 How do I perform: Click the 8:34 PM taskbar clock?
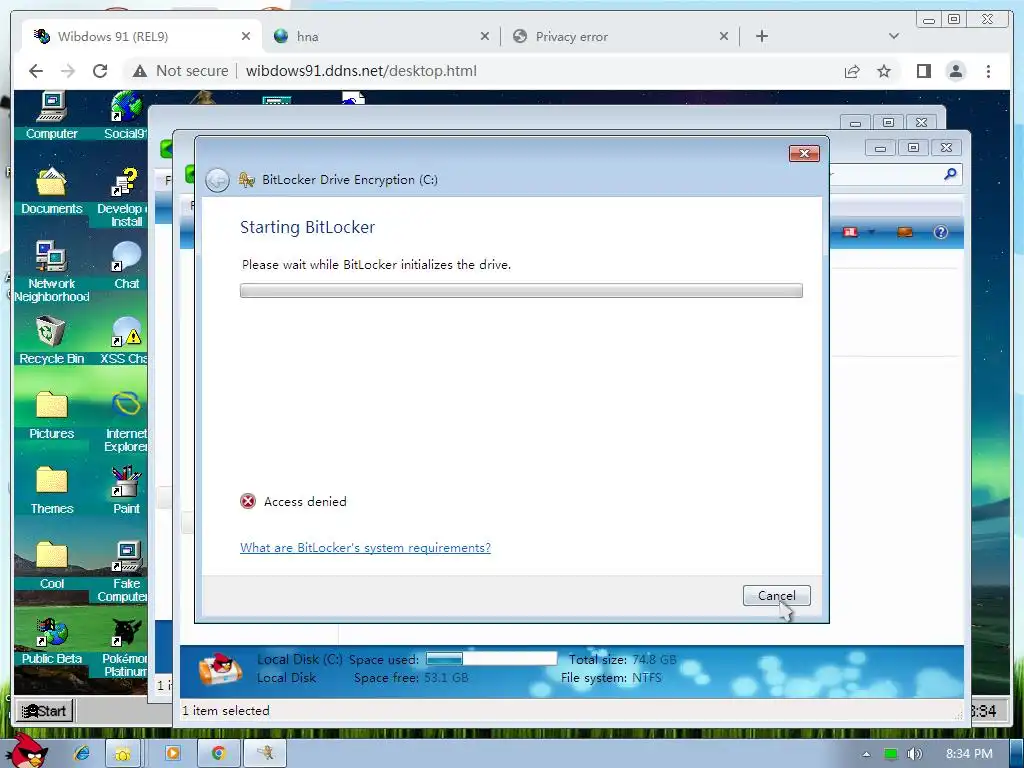pyautogui.click(x=969, y=754)
